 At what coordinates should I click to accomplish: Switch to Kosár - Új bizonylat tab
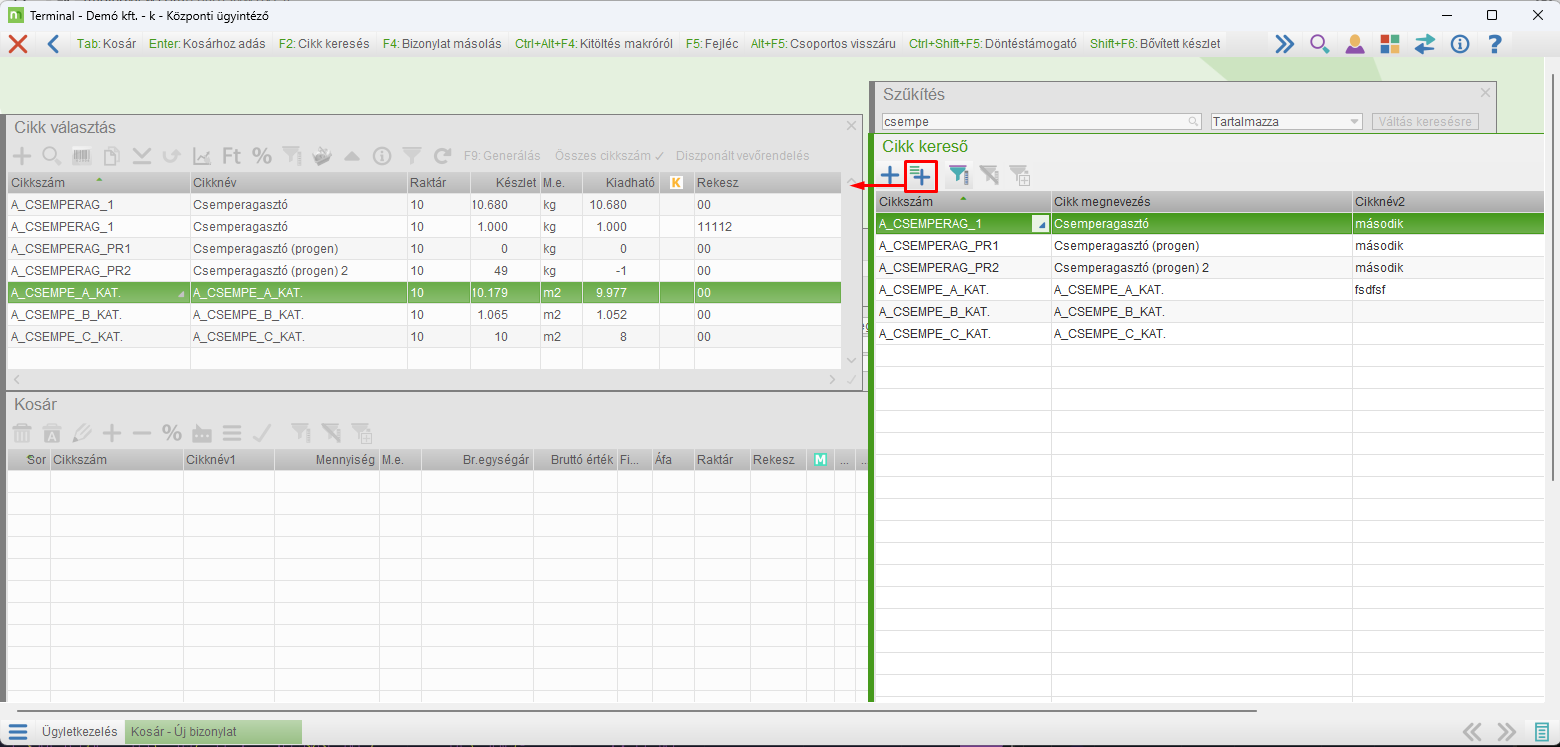[213, 731]
